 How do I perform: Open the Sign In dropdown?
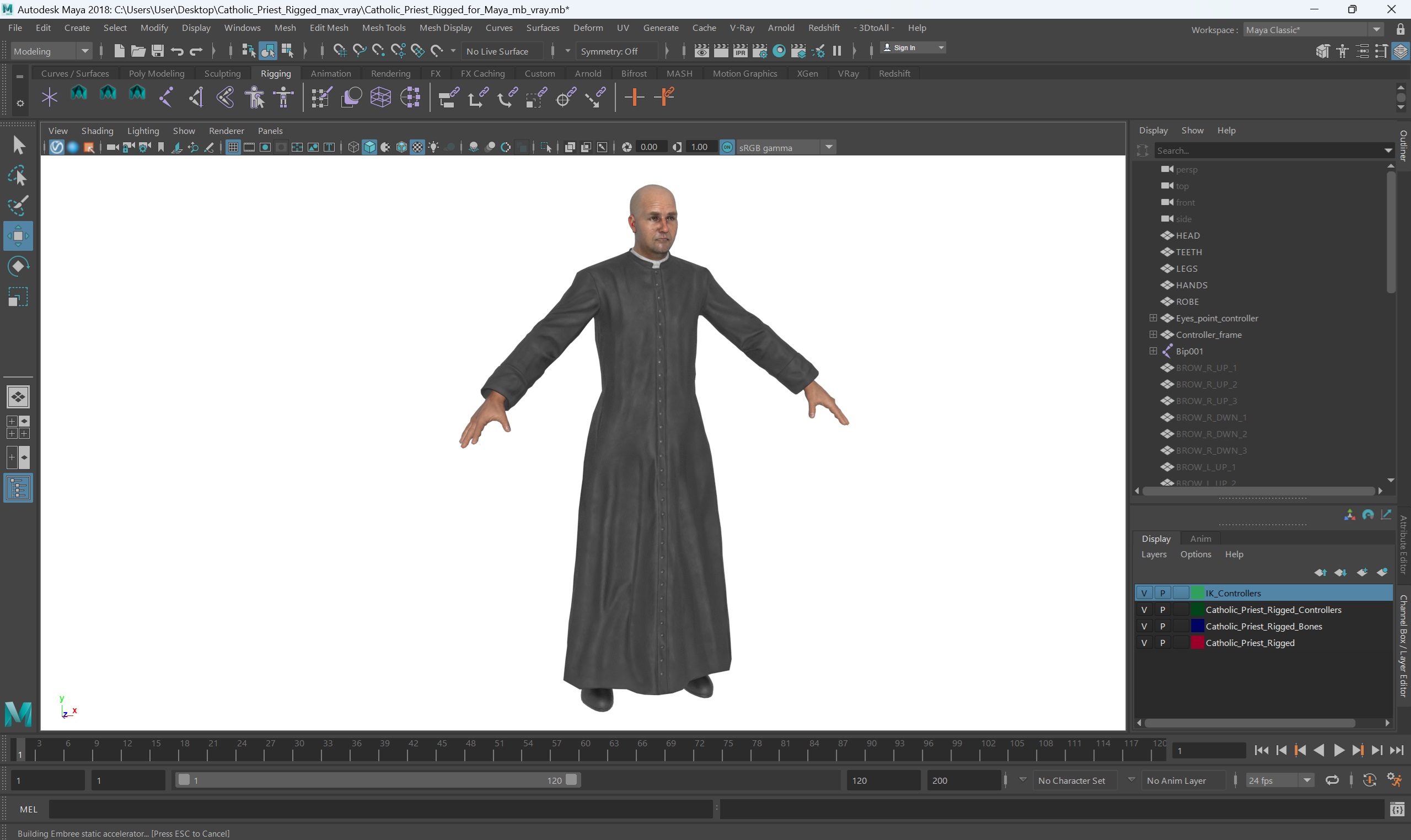(913, 47)
